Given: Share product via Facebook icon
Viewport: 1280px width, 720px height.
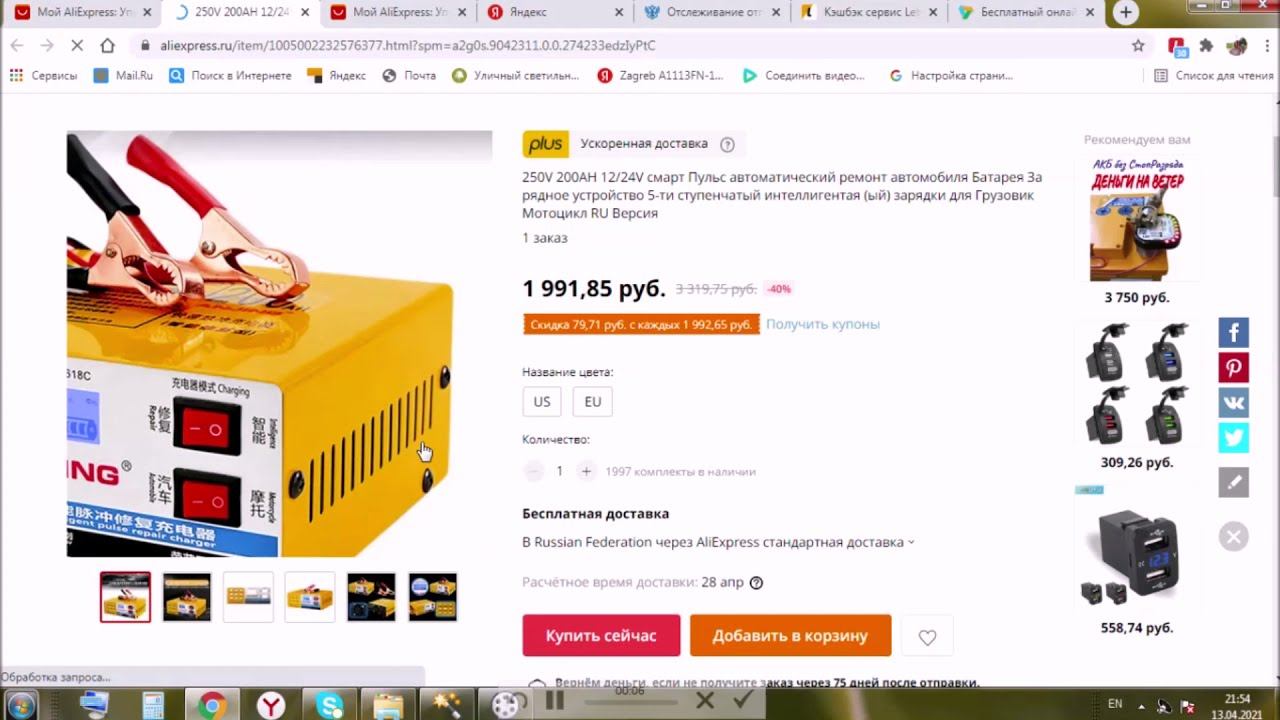Looking at the screenshot, I should [x=1233, y=332].
